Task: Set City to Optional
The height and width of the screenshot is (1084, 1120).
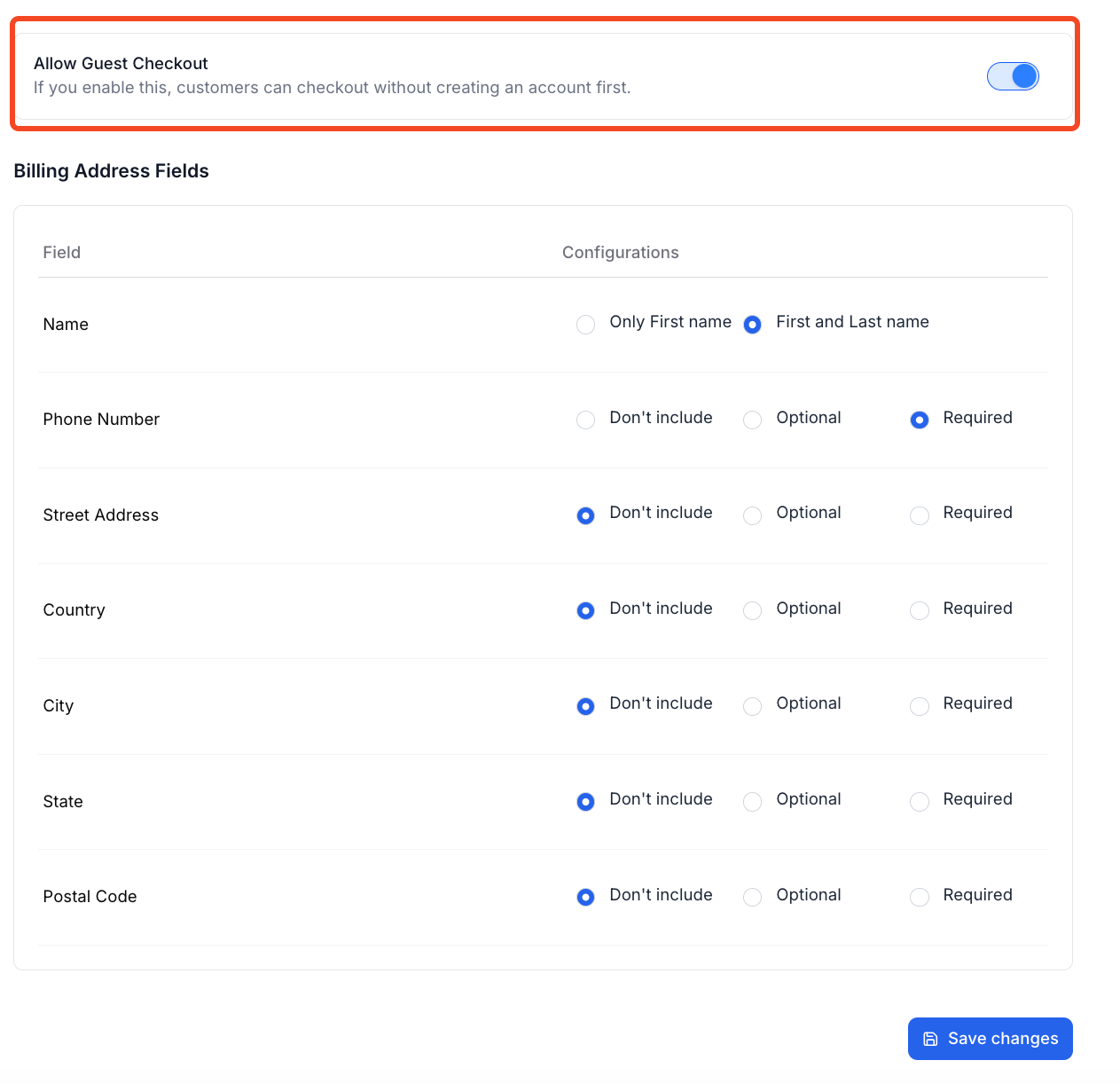Action: pyautogui.click(x=752, y=706)
